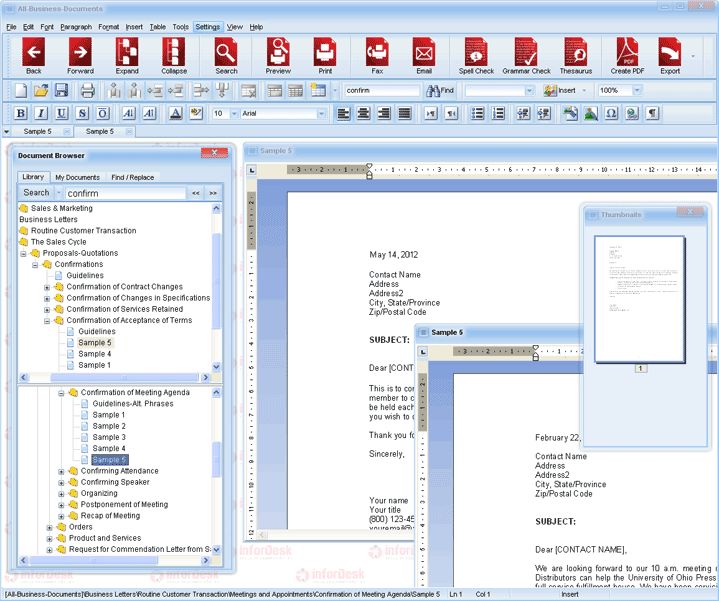719x601 pixels.
Task: Click the text highlight icon
Action: [x=196, y=113]
